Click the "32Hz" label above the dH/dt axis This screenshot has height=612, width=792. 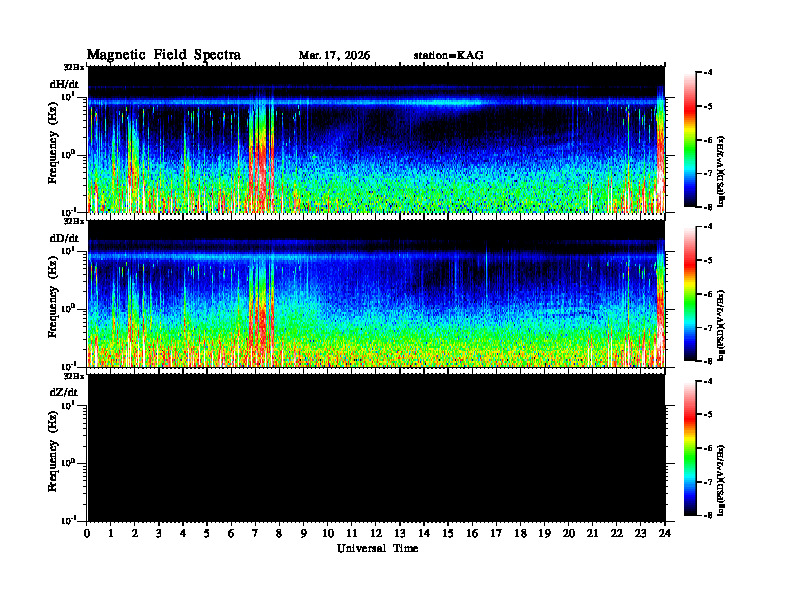click(73, 67)
